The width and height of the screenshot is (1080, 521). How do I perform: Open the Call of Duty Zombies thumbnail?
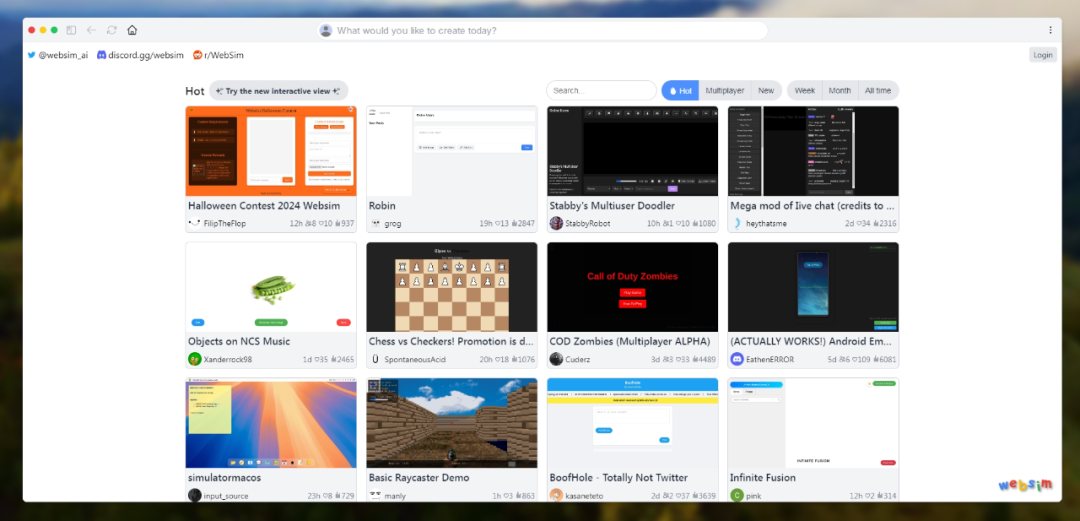(632, 287)
